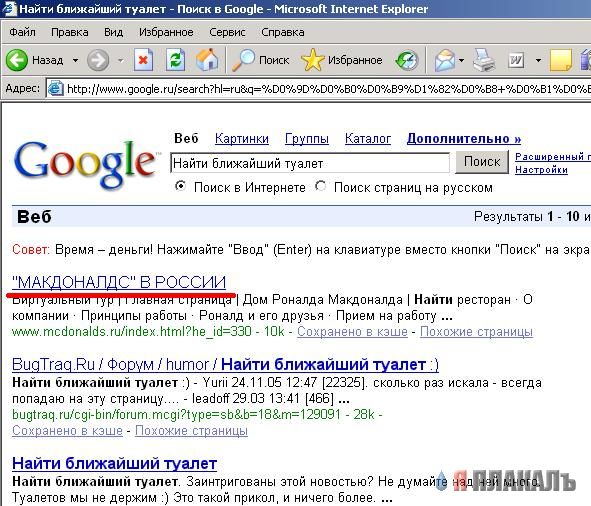The width and height of the screenshot is (591, 506).
Task: Click the grey Forward arrow icon
Action: coord(98,60)
